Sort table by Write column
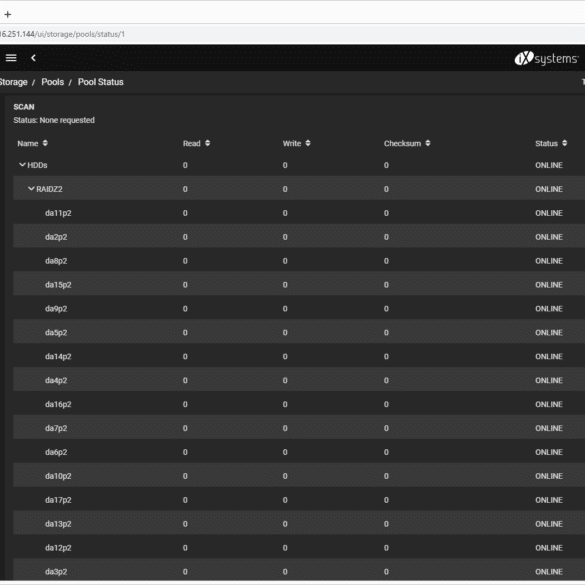This screenshot has height=585, width=585. click(x=308, y=143)
